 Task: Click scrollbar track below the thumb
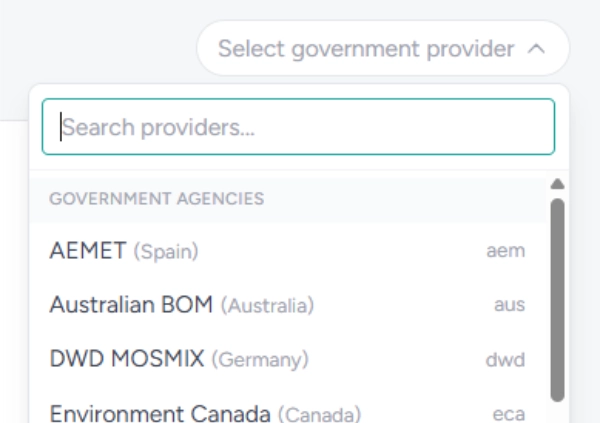pos(558,412)
